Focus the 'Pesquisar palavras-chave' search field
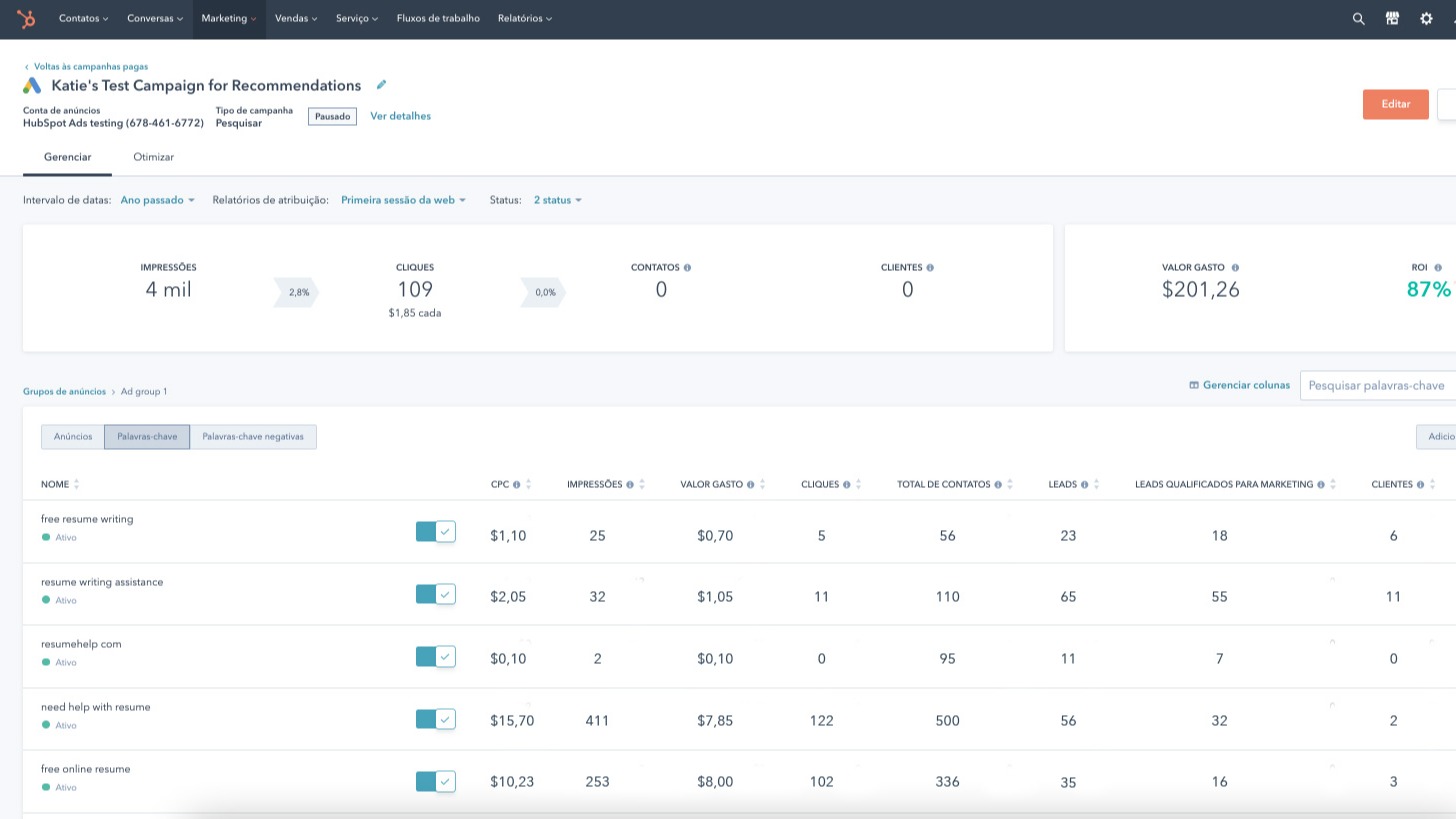 [x=1378, y=385]
